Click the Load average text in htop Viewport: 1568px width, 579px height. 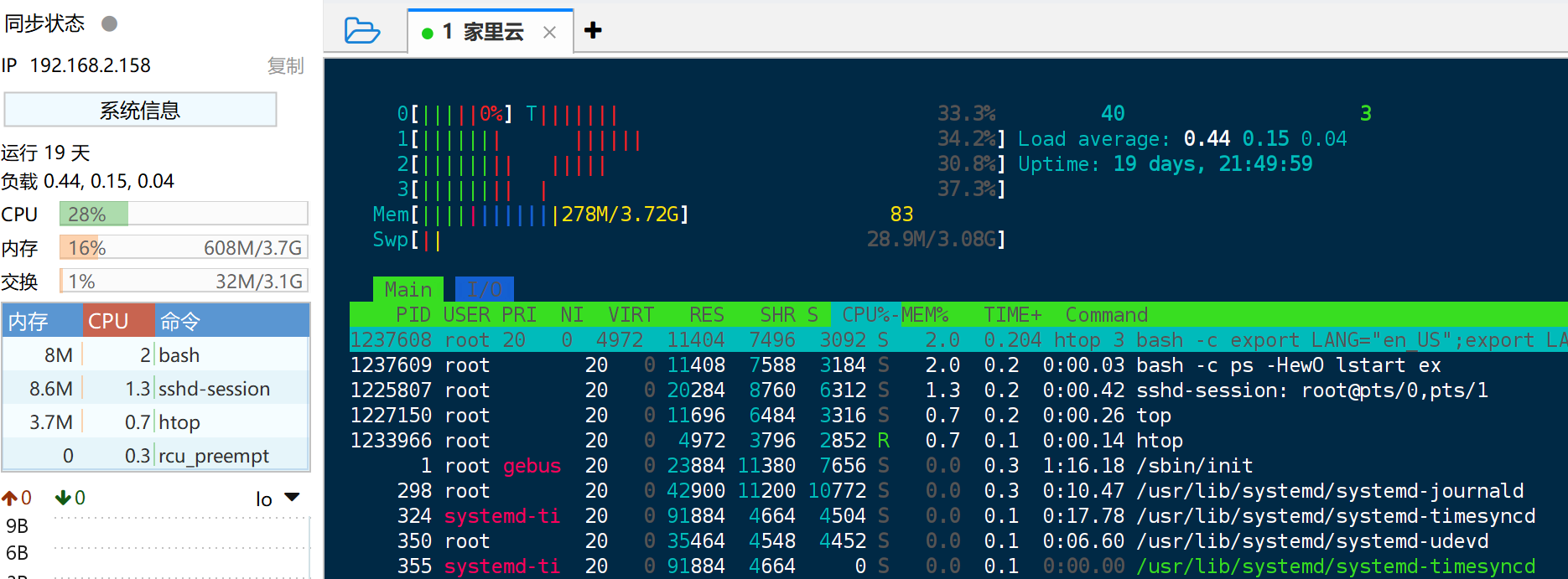click(x=1182, y=138)
